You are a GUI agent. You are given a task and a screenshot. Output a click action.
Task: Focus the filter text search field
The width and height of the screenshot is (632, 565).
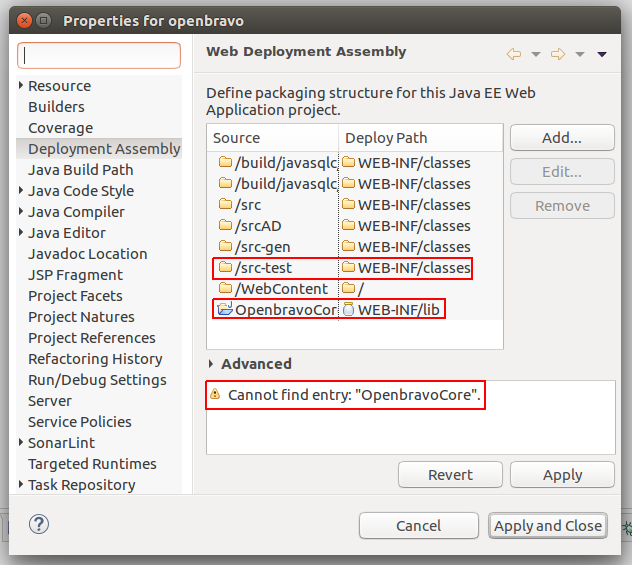tap(100, 55)
